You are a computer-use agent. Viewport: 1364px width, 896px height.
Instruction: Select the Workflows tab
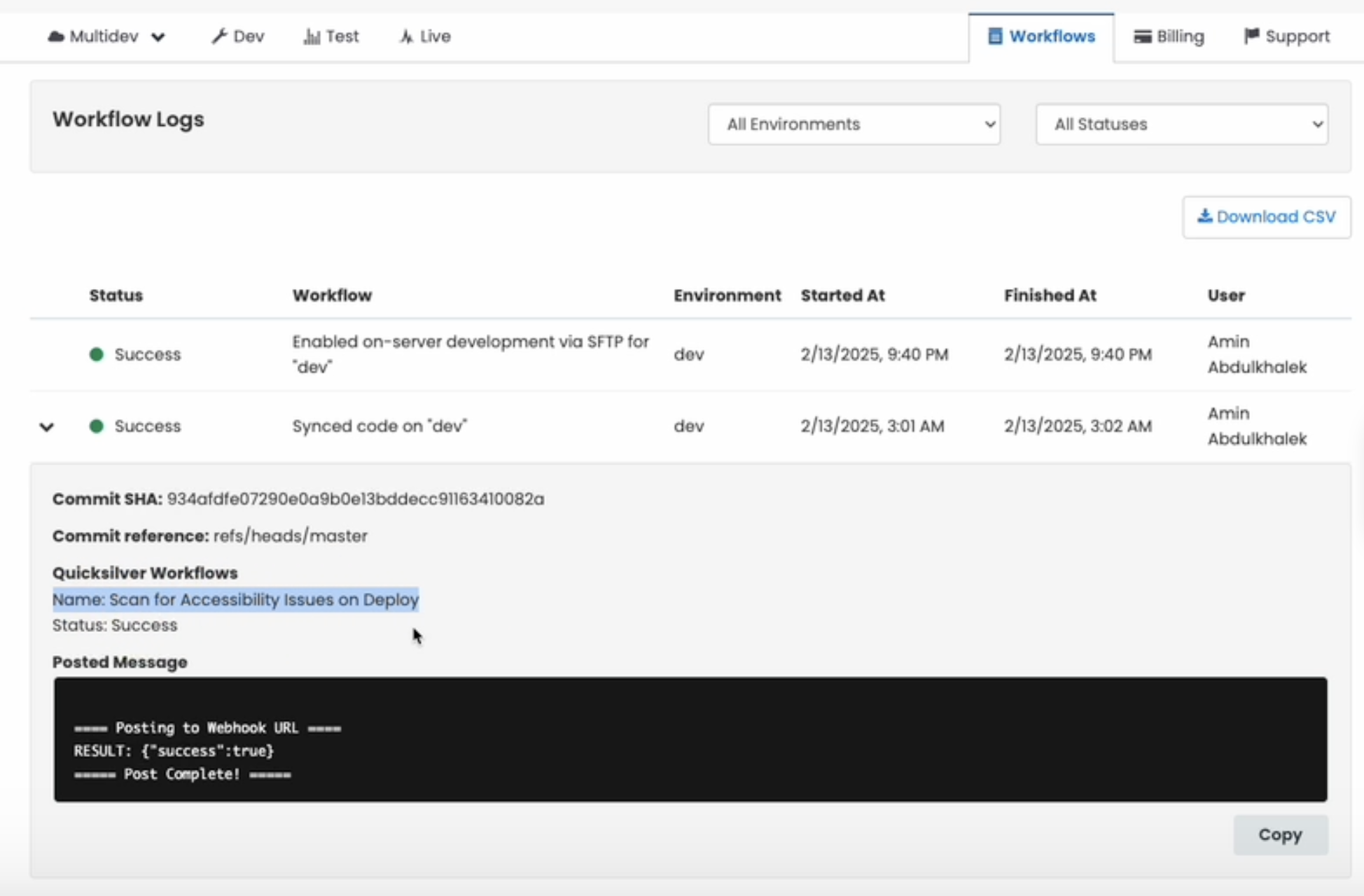pyautogui.click(x=1041, y=36)
